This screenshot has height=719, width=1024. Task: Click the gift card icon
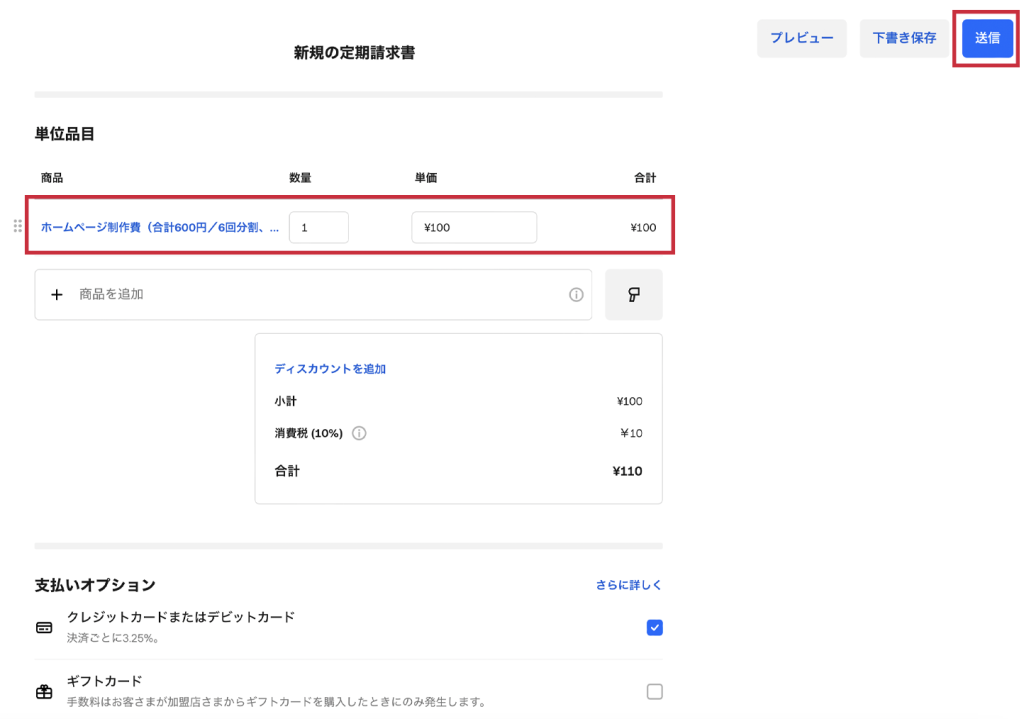click(x=44, y=691)
